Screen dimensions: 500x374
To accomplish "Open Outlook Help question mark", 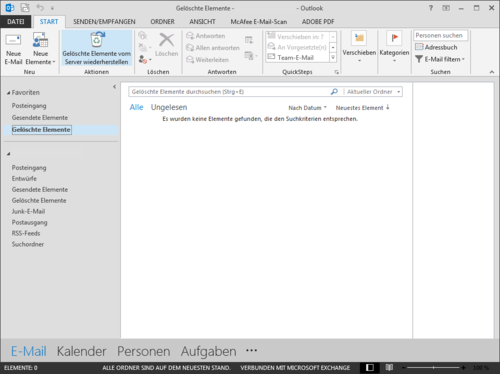I will click(431, 8).
